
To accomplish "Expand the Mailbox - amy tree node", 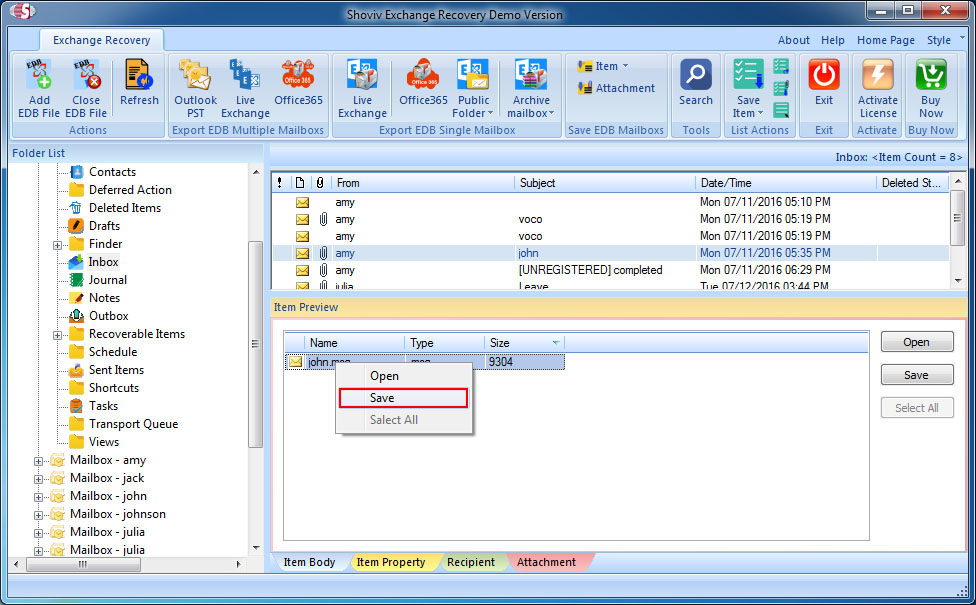I will [39, 461].
